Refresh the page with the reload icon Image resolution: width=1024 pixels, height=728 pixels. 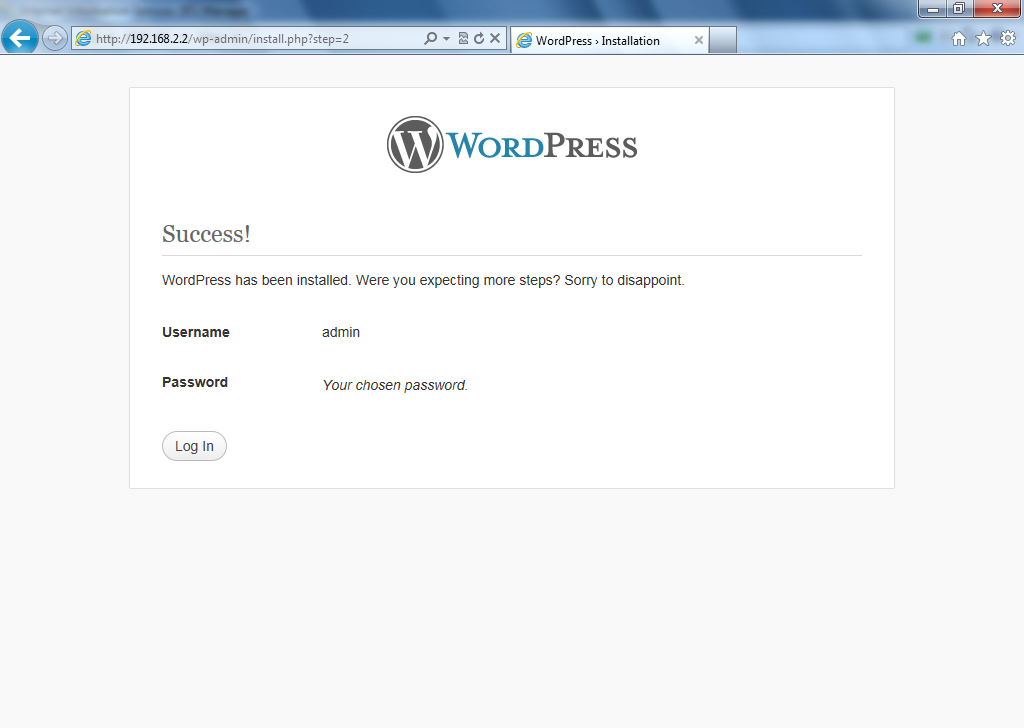[x=479, y=39]
